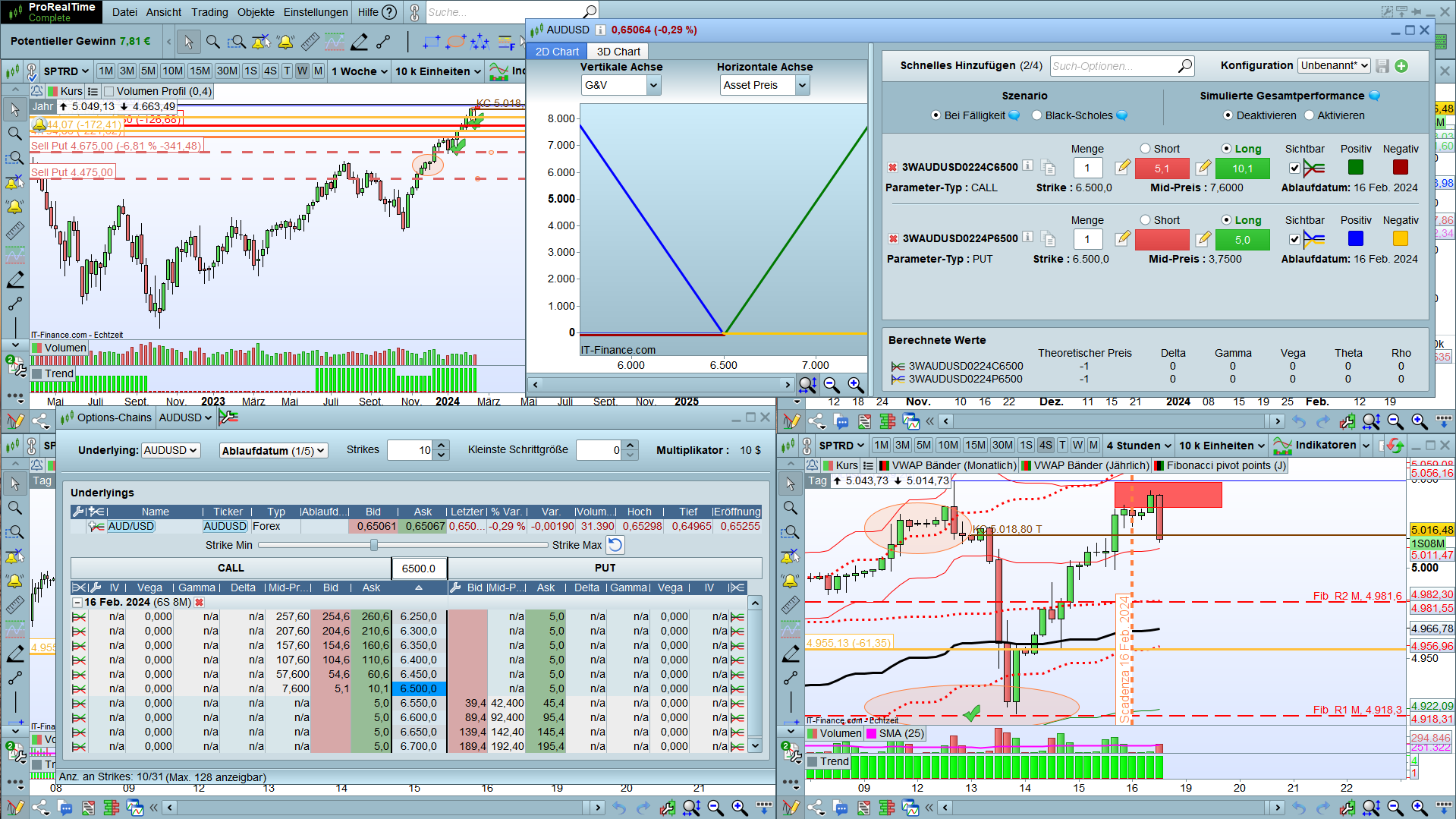
Task: Open the Trading menu
Action: click(x=209, y=12)
